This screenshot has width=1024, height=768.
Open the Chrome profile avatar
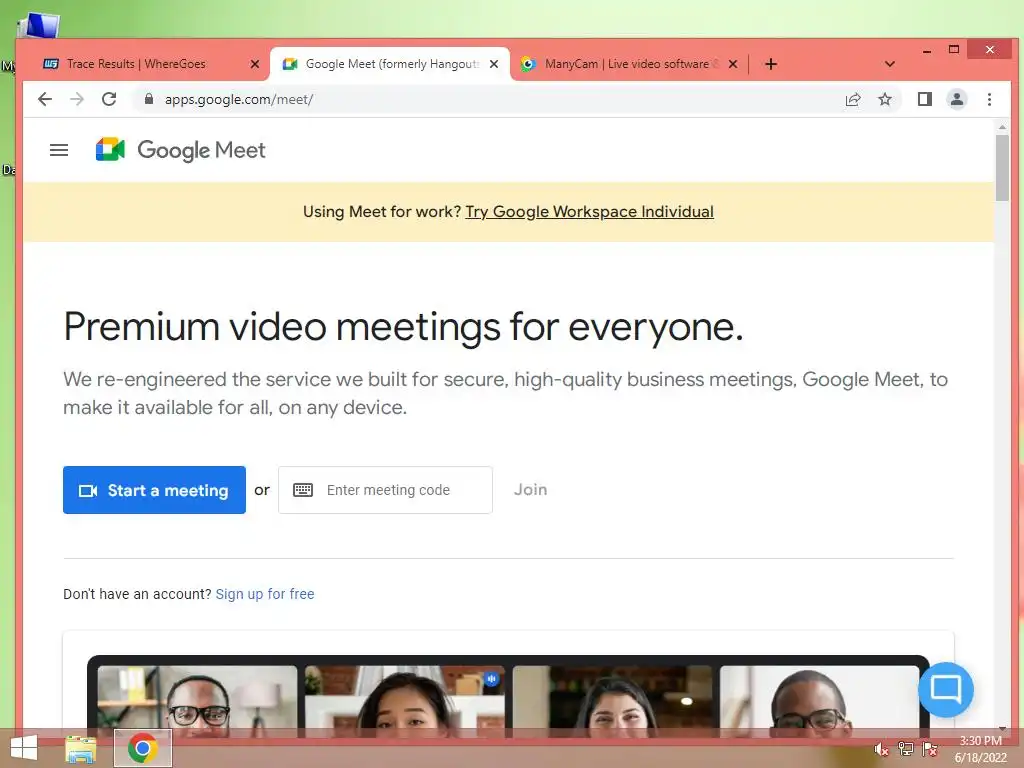957,99
